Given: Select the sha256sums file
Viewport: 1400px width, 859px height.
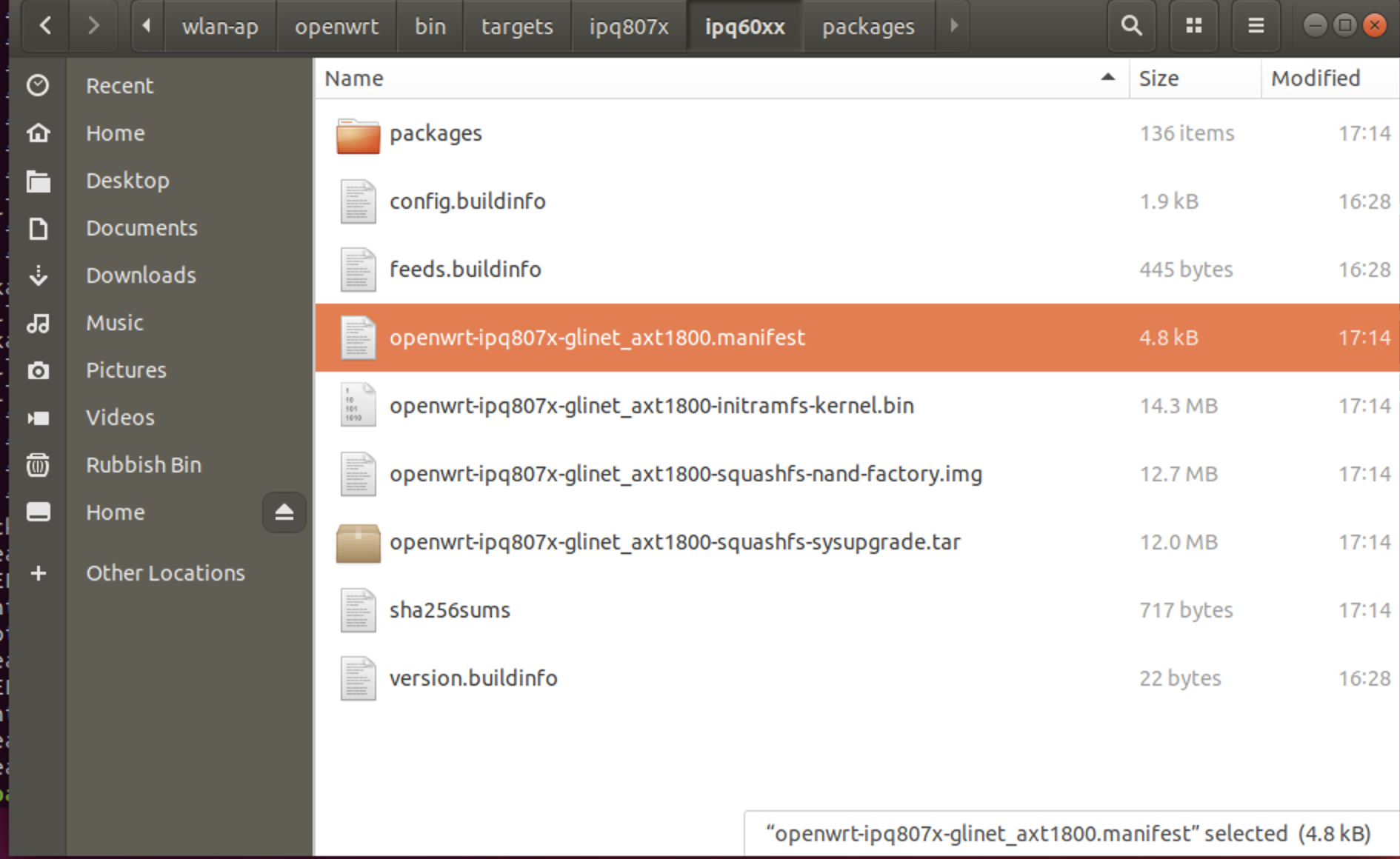Looking at the screenshot, I should point(450,609).
